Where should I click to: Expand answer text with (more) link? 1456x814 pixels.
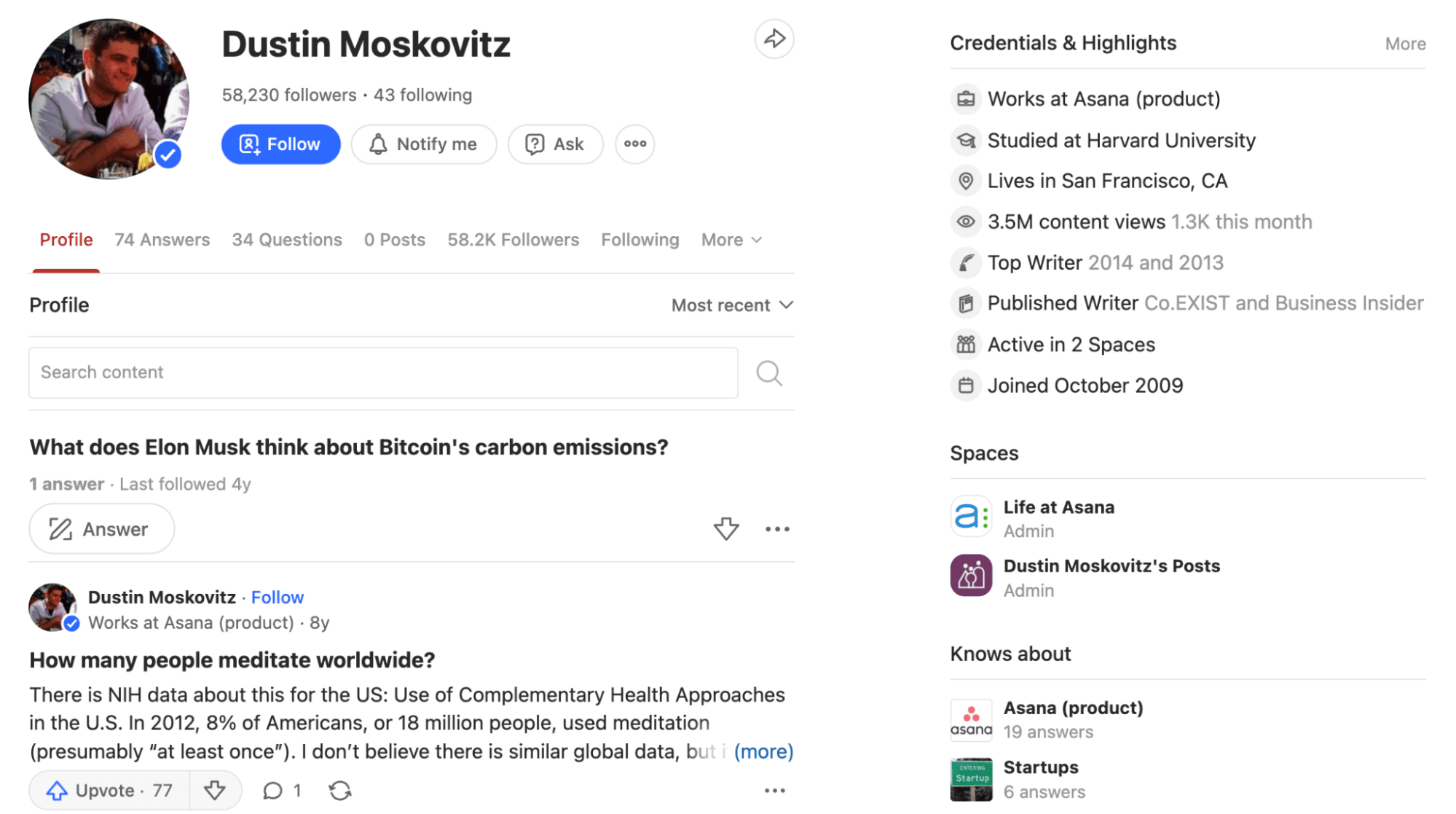[763, 751]
